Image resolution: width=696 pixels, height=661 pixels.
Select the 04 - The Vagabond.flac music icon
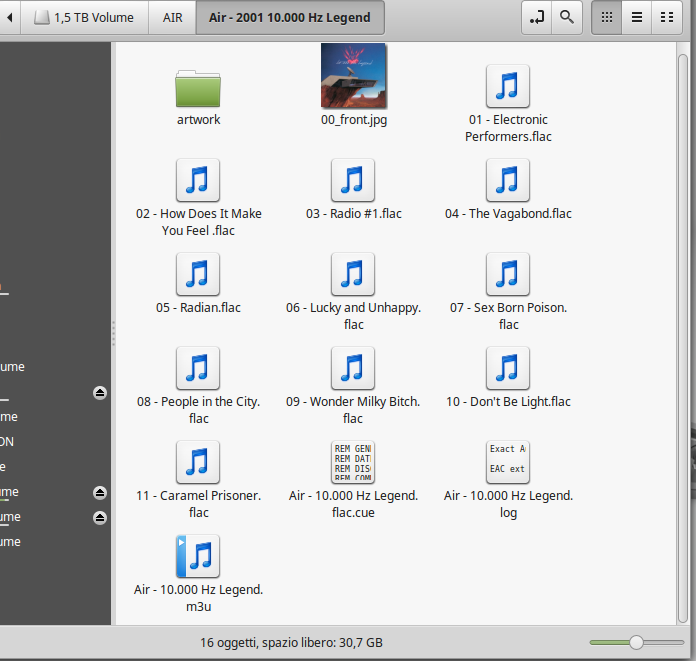click(508, 180)
